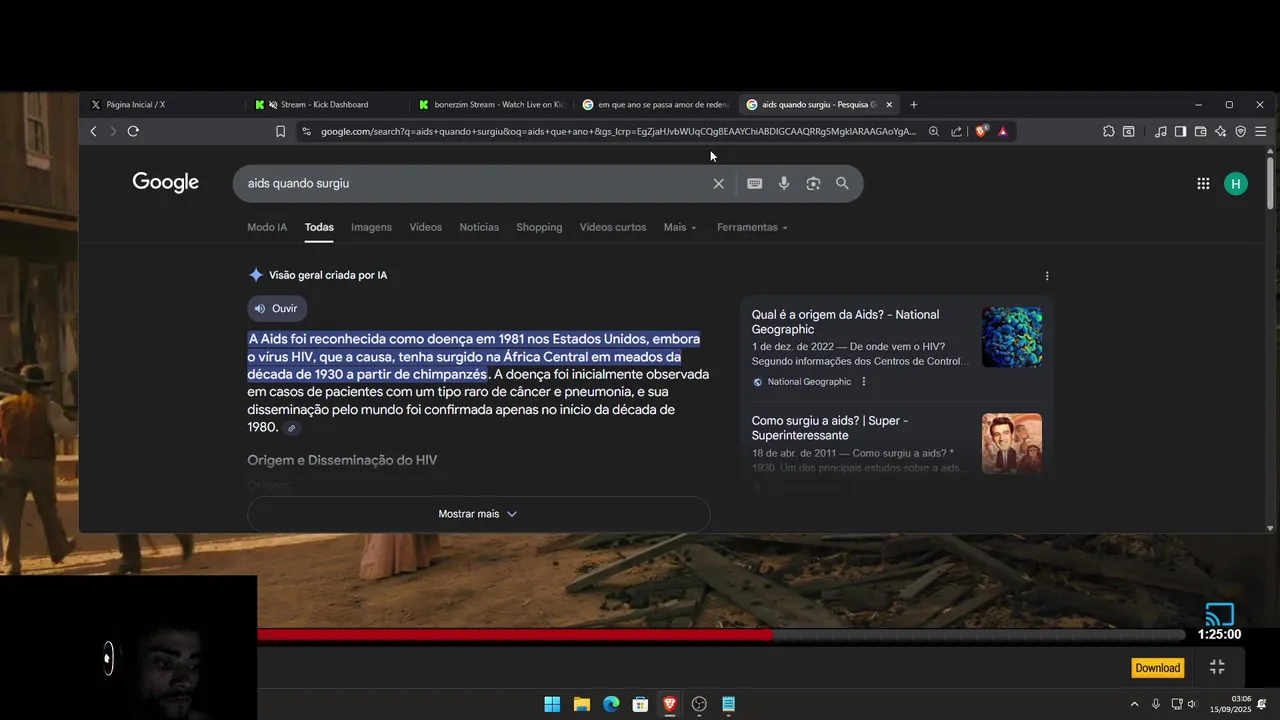Exit fullscreen in the video player
This screenshot has width=1280, height=720.
click(x=1217, y=667)
